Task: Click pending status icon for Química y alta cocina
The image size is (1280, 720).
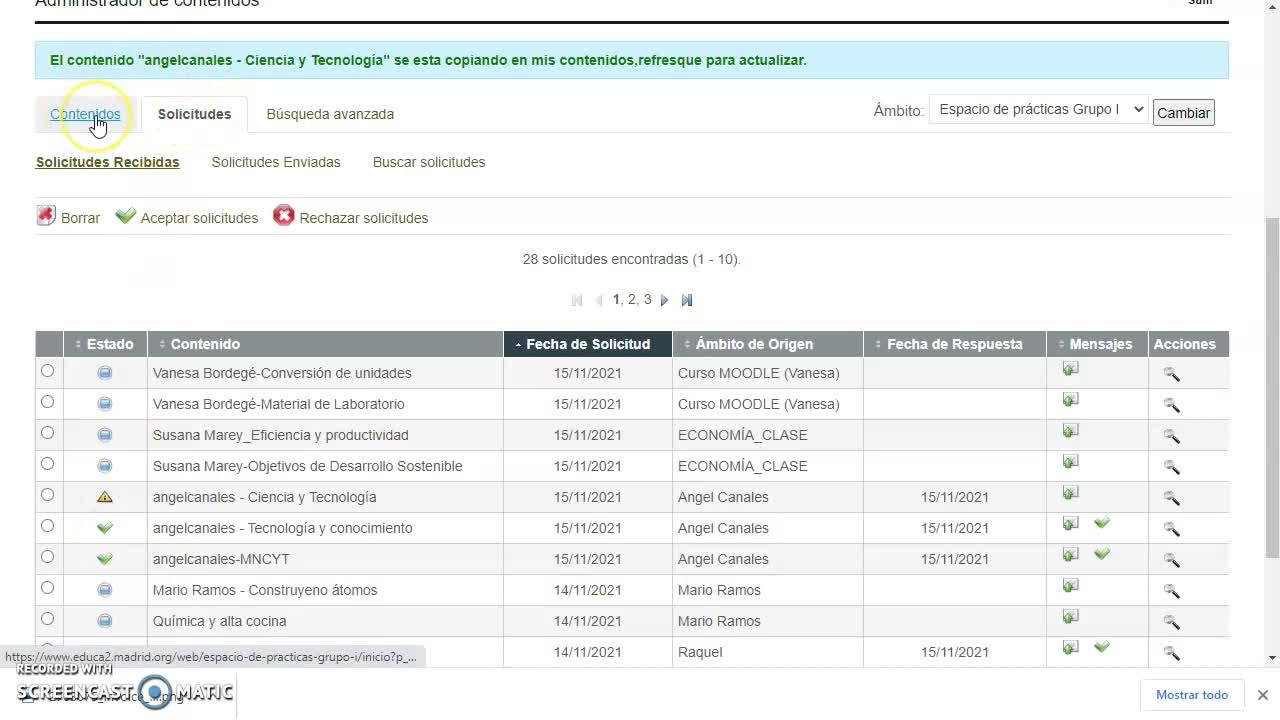Action: click(105, 621)
